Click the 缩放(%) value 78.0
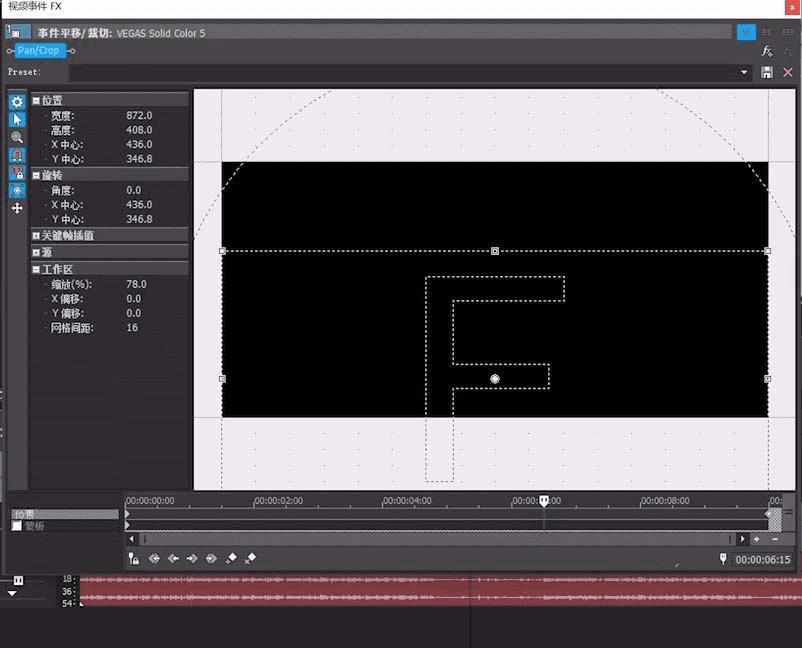The width and height of the screenshot is (802, 648). pyautogui.click(x=136, y=284)
